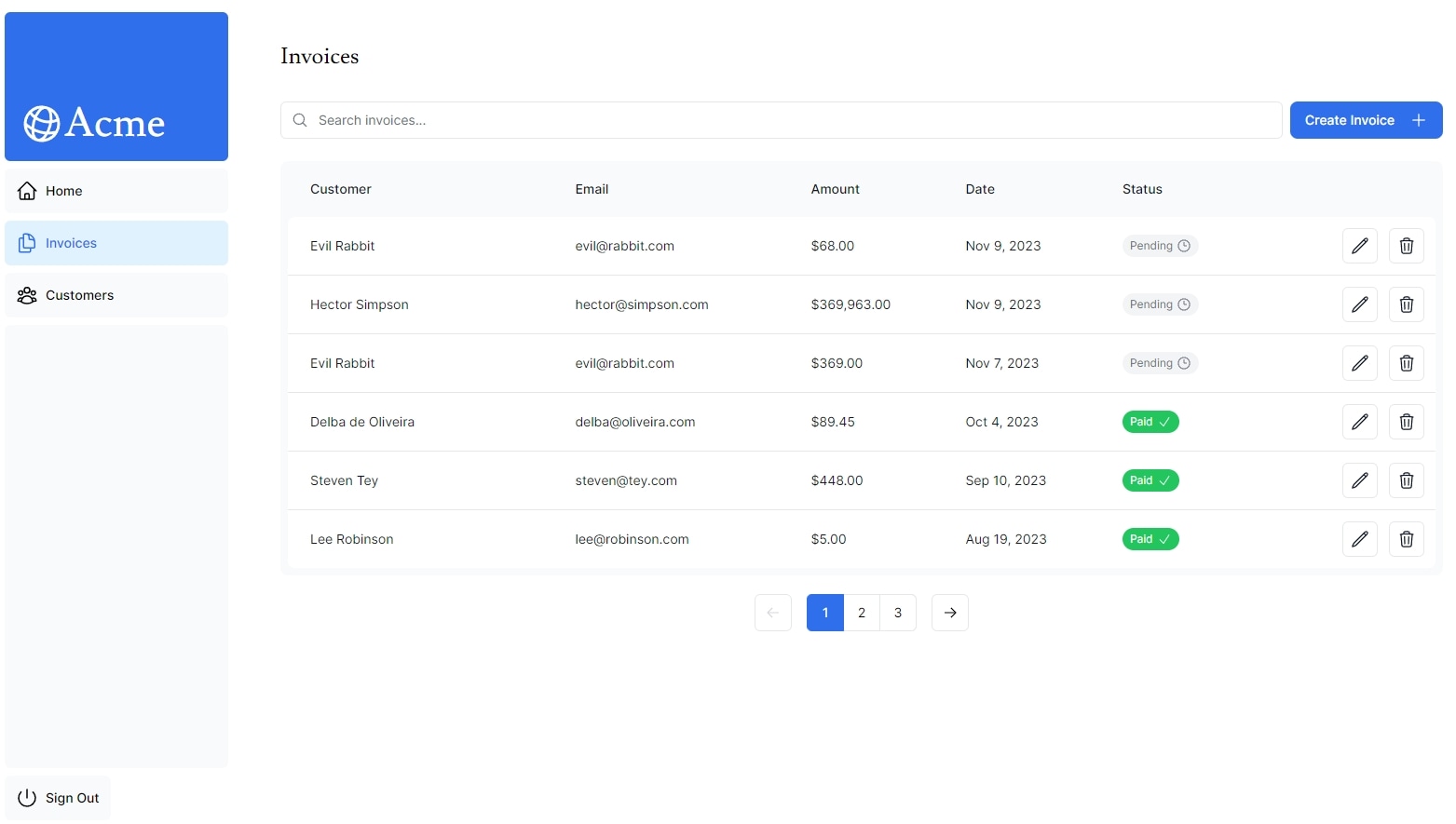Viewport: 1456px width, 824px height.
Task: Click the hector@simpson.com email
Action: point(642,304)
